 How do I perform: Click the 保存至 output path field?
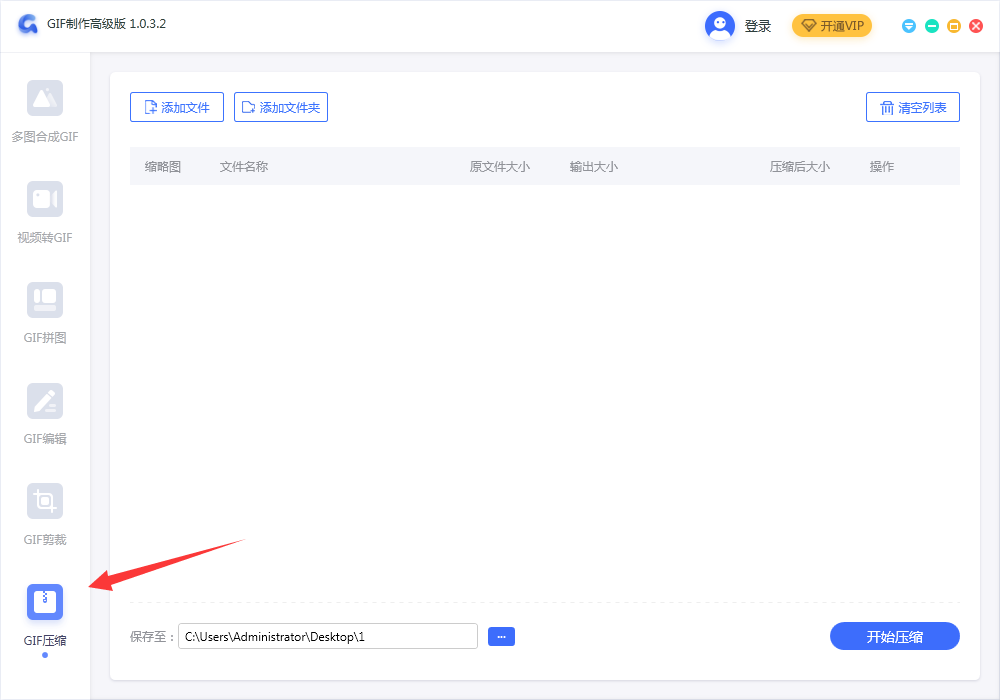pyautogui.click(x=328, y=636)
